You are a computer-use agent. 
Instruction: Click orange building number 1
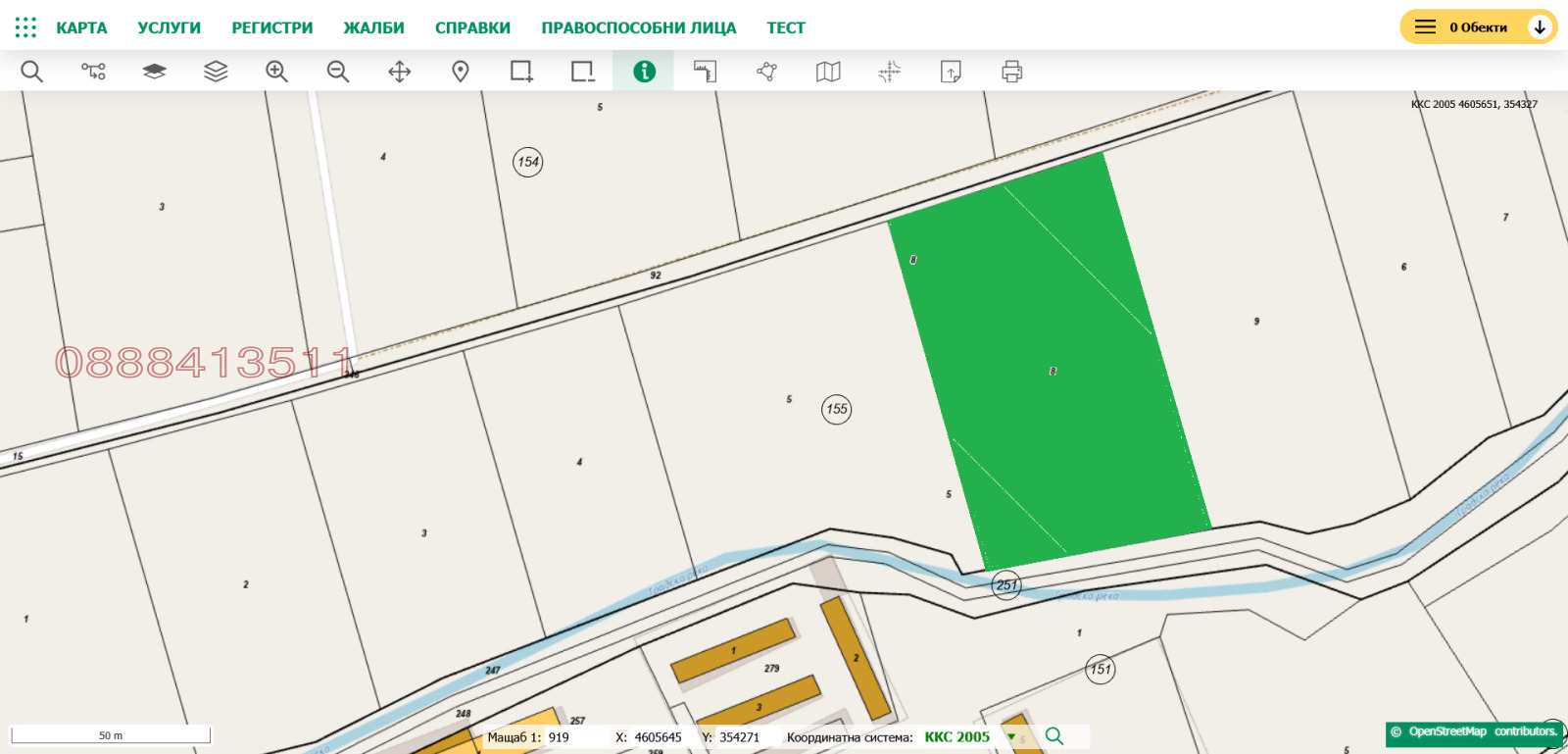(x=733, y=651)
